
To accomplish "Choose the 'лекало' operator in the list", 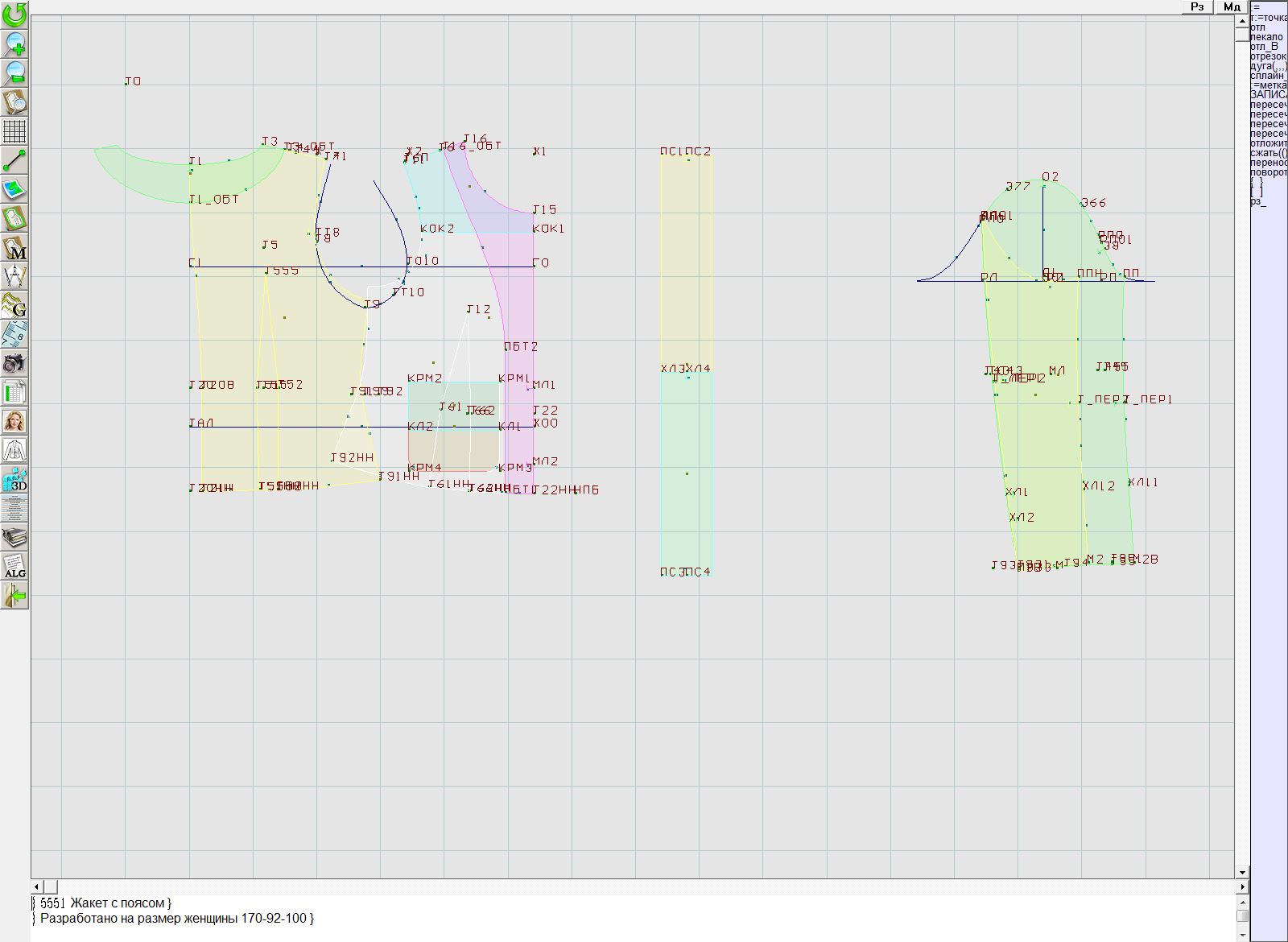I will coord(1267,37).
